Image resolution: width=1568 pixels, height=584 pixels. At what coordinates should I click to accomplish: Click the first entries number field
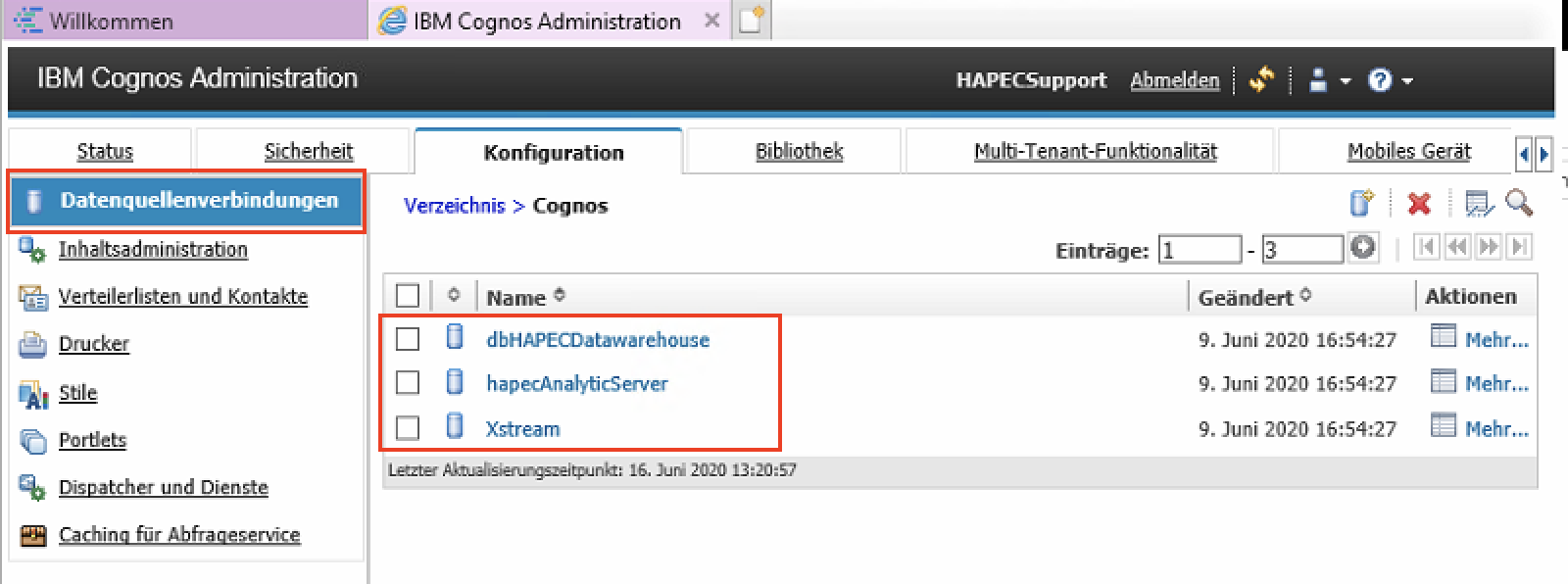1200,250
